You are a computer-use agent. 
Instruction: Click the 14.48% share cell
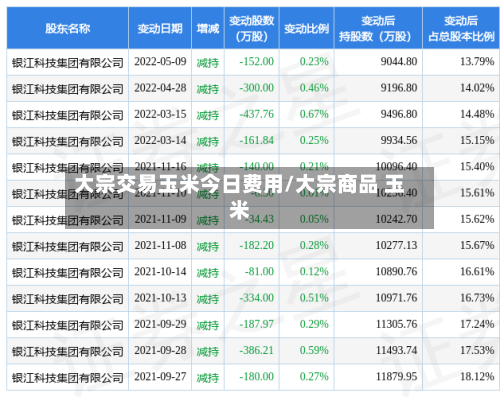[x=477, y=114]
